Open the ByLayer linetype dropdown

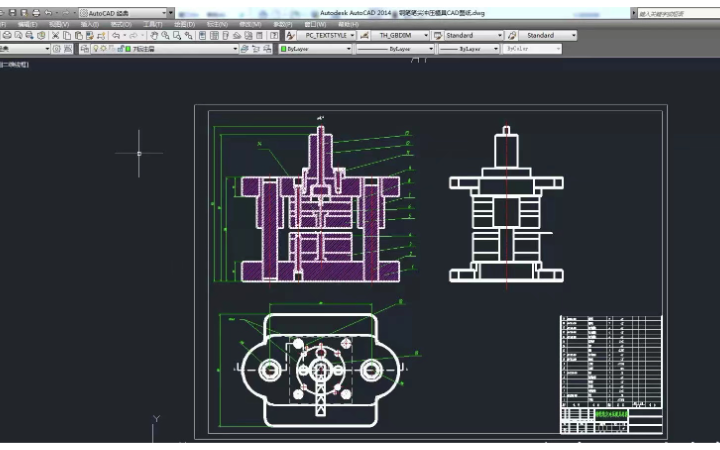click(395, 49)
